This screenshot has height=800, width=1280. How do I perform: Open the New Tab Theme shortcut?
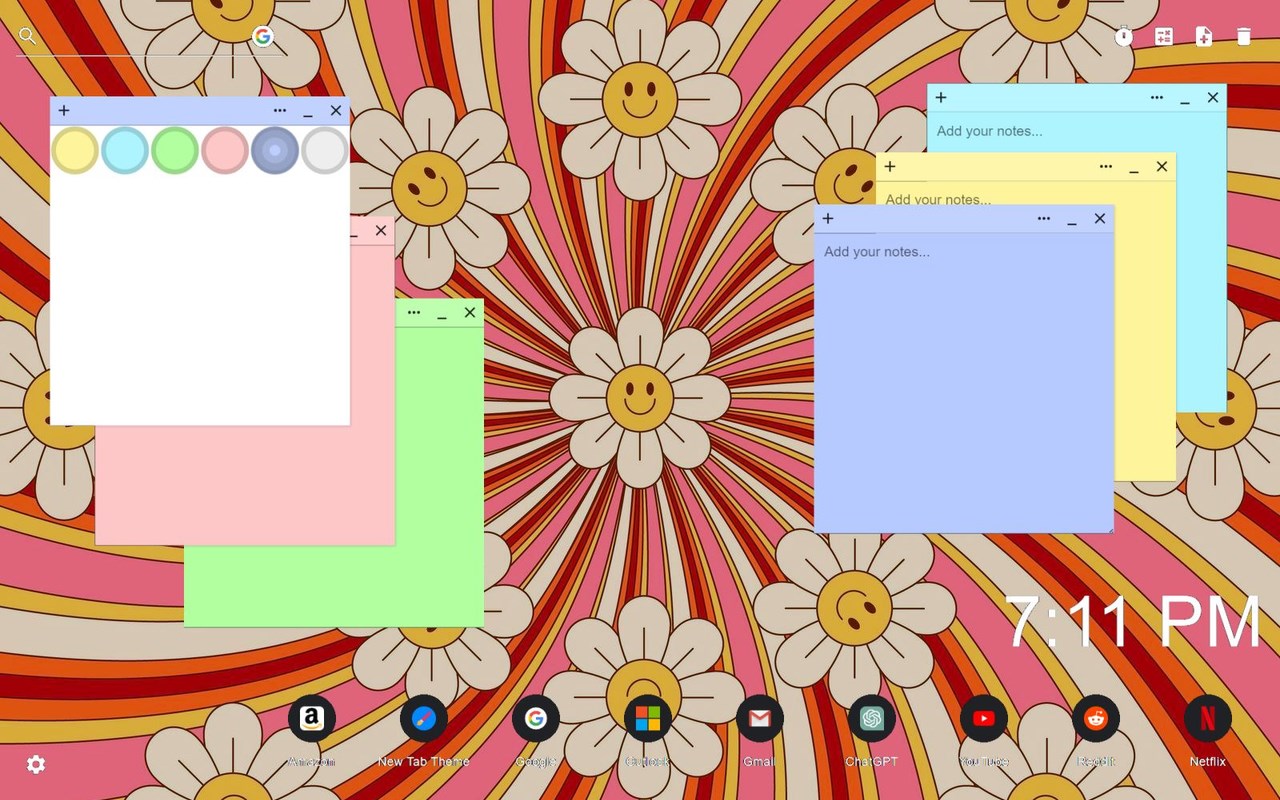pyautogui.click(x=424, y=718)
